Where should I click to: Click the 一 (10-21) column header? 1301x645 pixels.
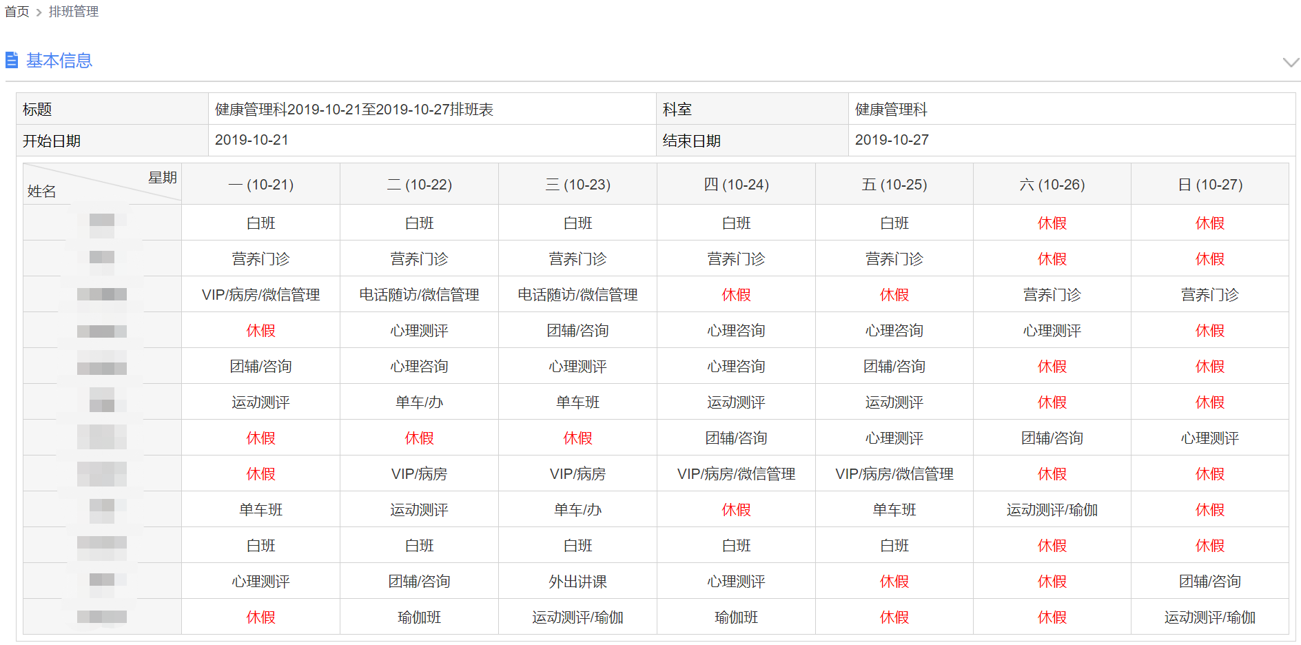[x=261, y=185]
